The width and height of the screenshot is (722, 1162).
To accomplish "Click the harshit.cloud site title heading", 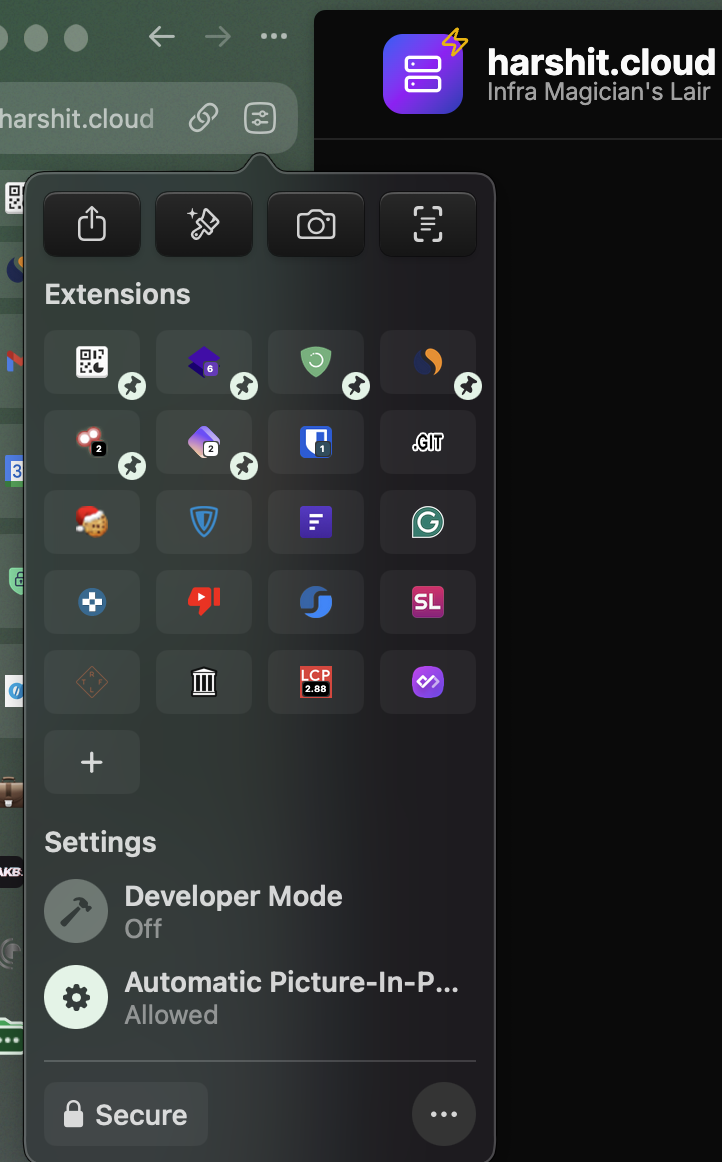I will click(601, 62).
